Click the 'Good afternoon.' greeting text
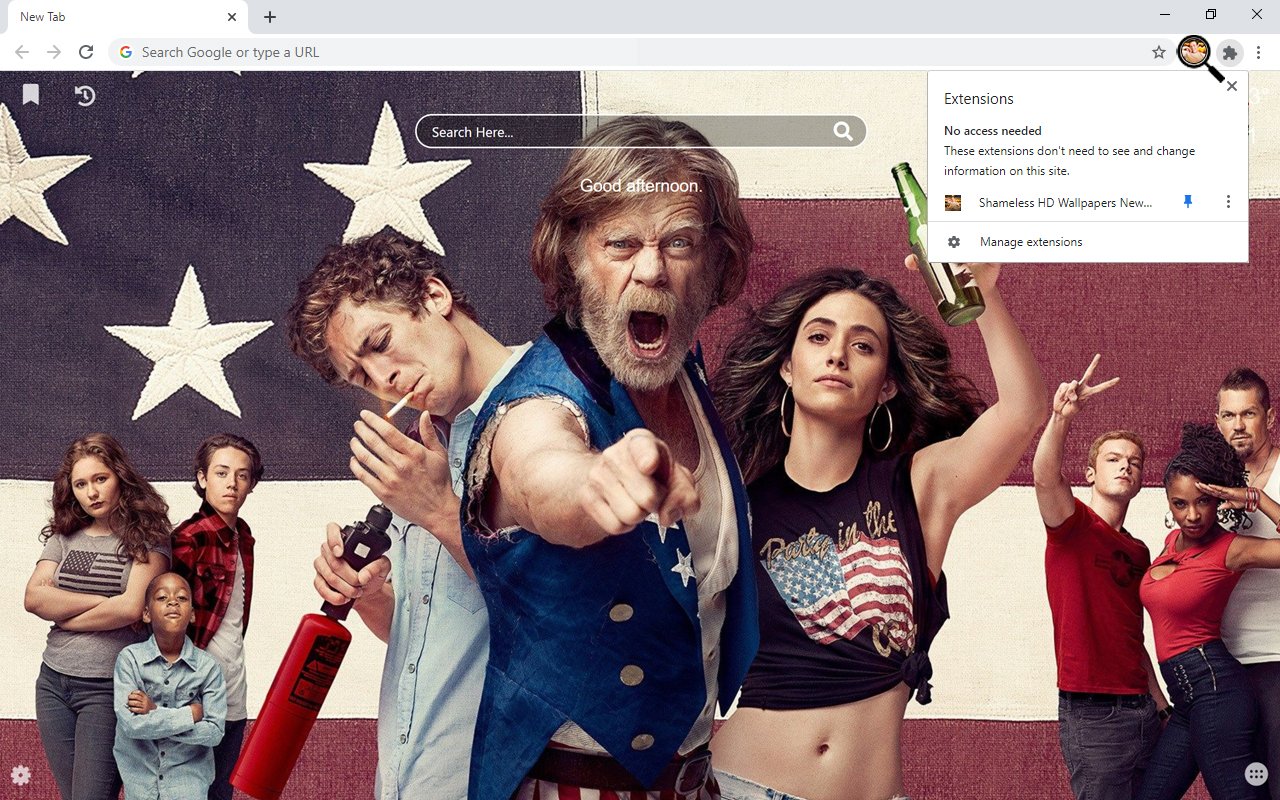 click(x=641, y=186)
